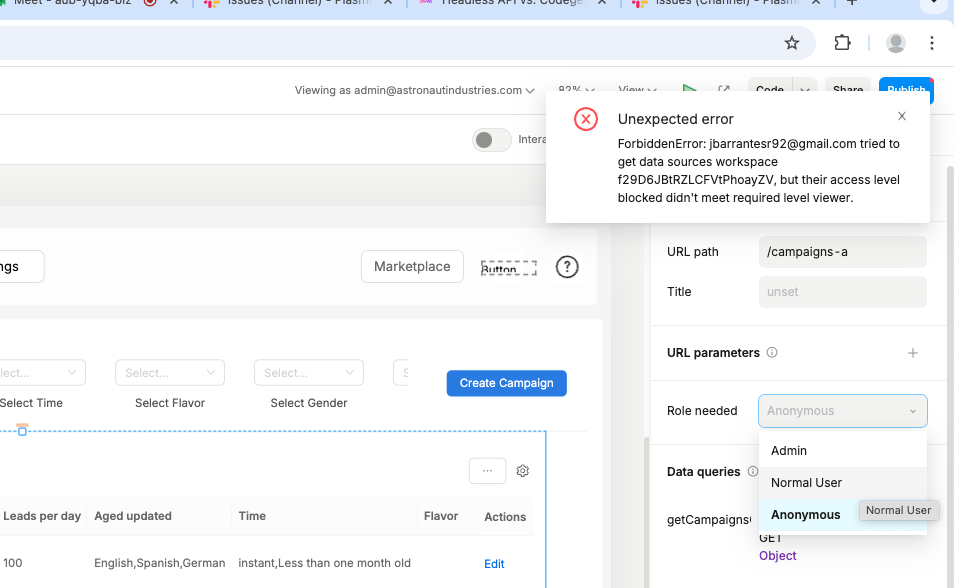The width and height of the screenshot is (954, 588).
Task: Open the Role needed dropdown
Action: (842, 411)
